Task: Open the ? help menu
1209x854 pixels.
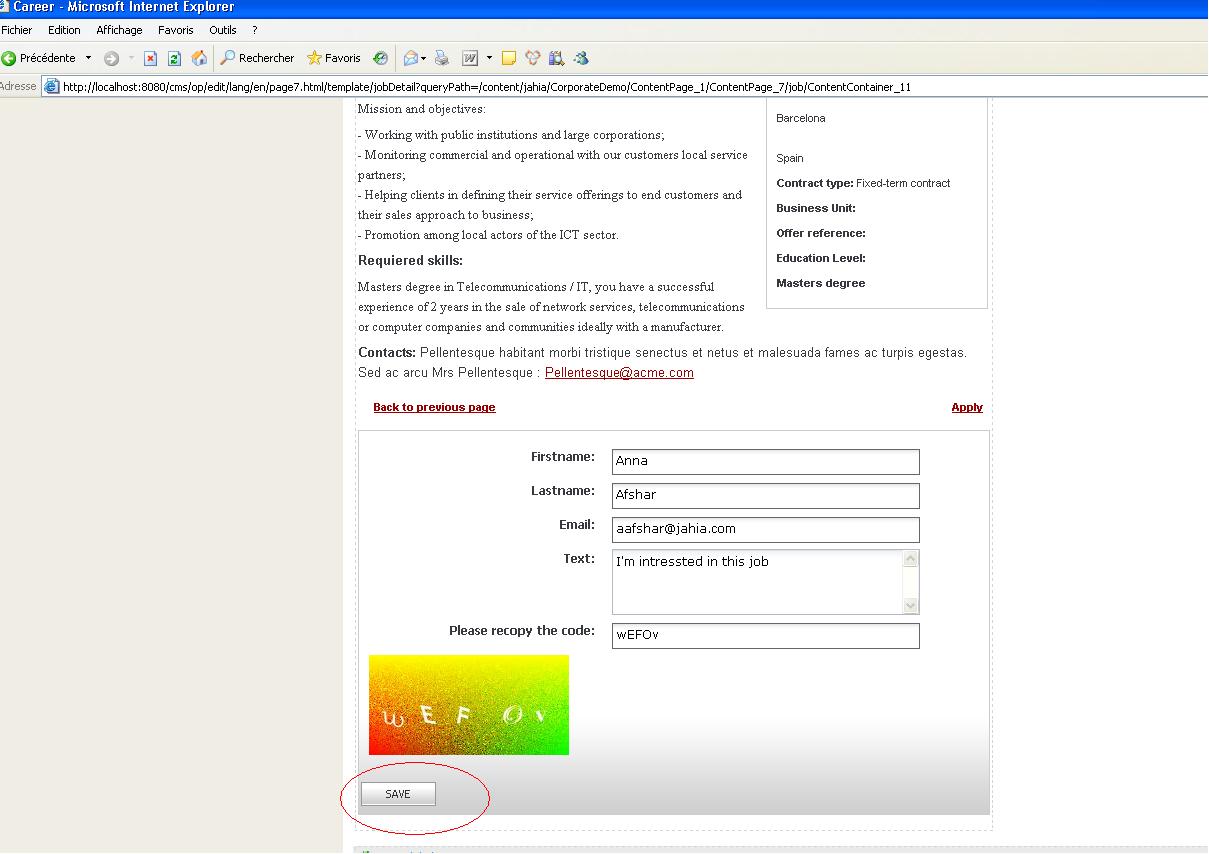Action: coord(255,30)
